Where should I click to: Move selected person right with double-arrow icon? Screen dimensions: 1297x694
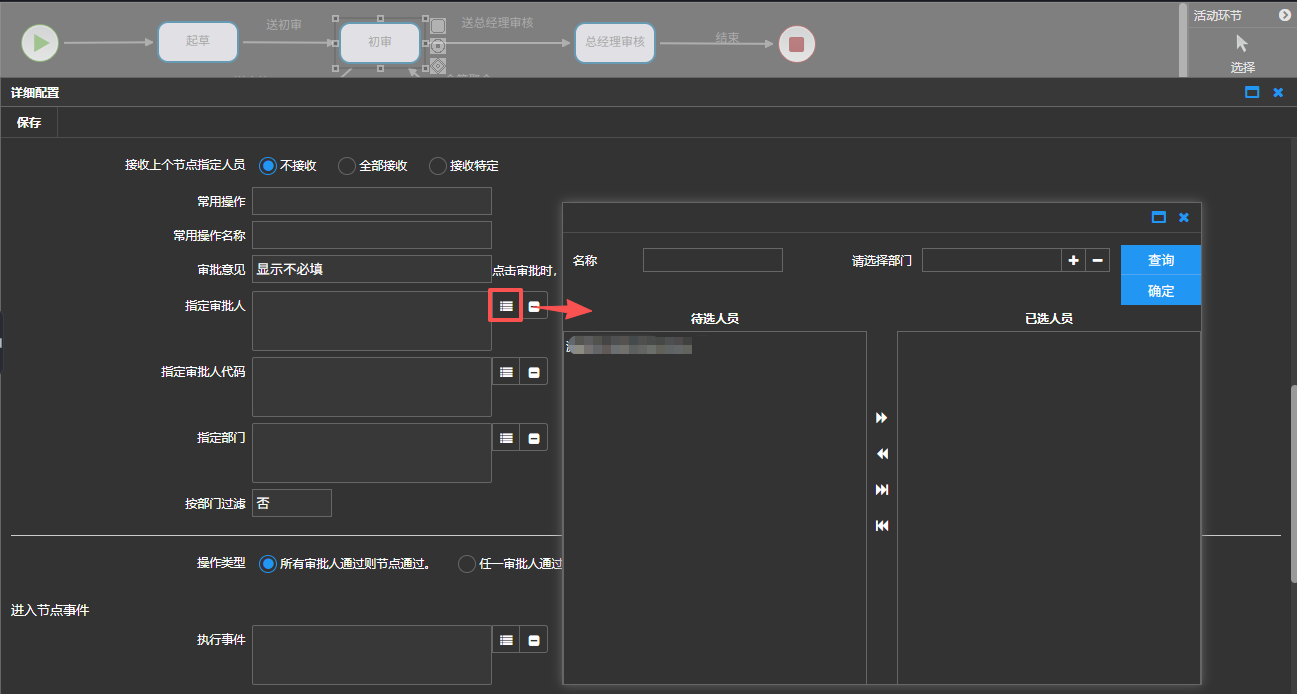coord(882,418)
